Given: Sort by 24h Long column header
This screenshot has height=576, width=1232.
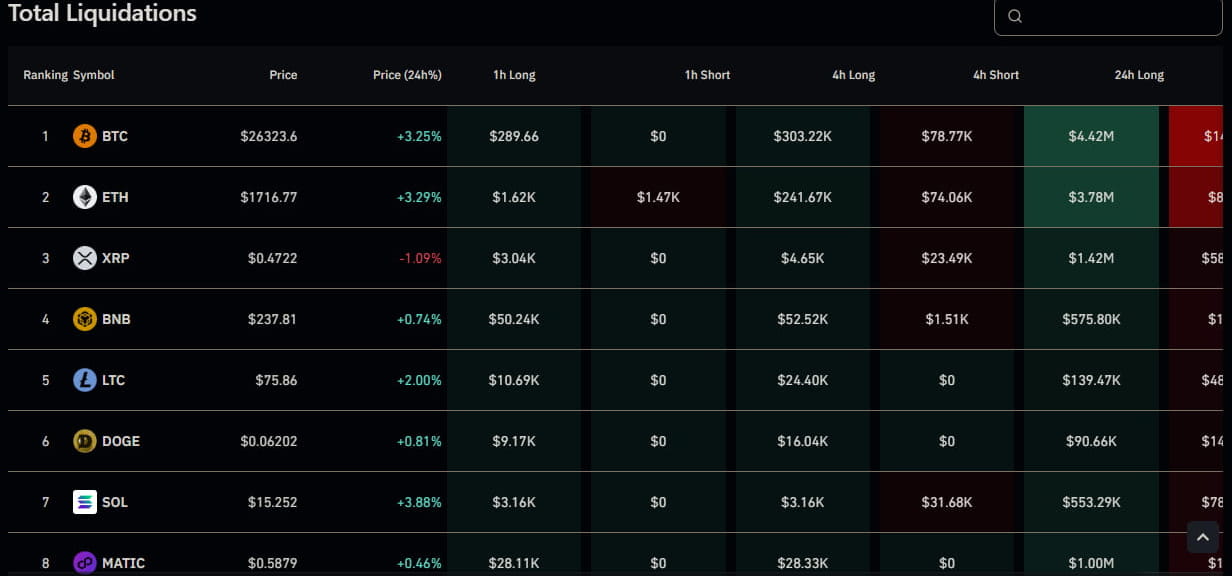Looking at the screenshot, I should (1139, 75).
